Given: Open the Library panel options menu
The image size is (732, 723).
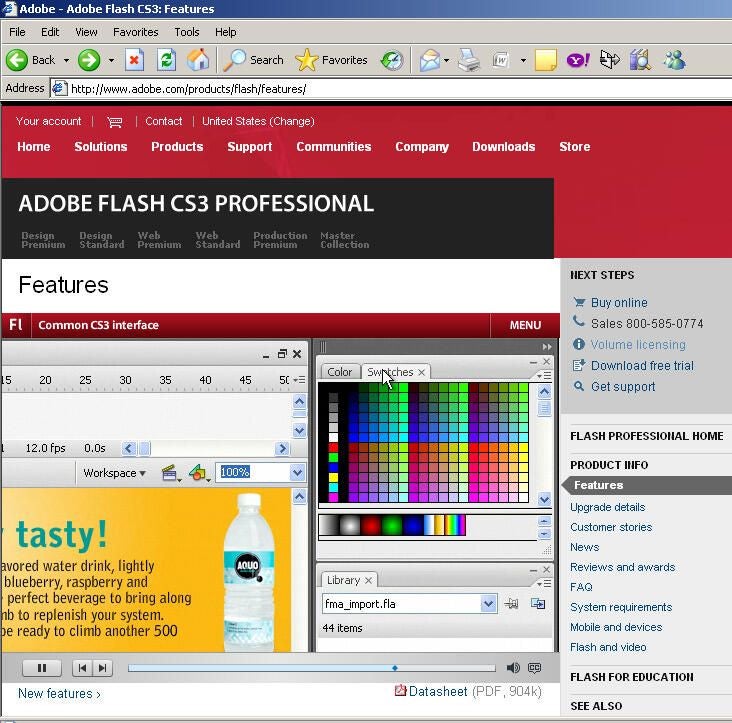Looking at the screenshot, I should (543, 584).
